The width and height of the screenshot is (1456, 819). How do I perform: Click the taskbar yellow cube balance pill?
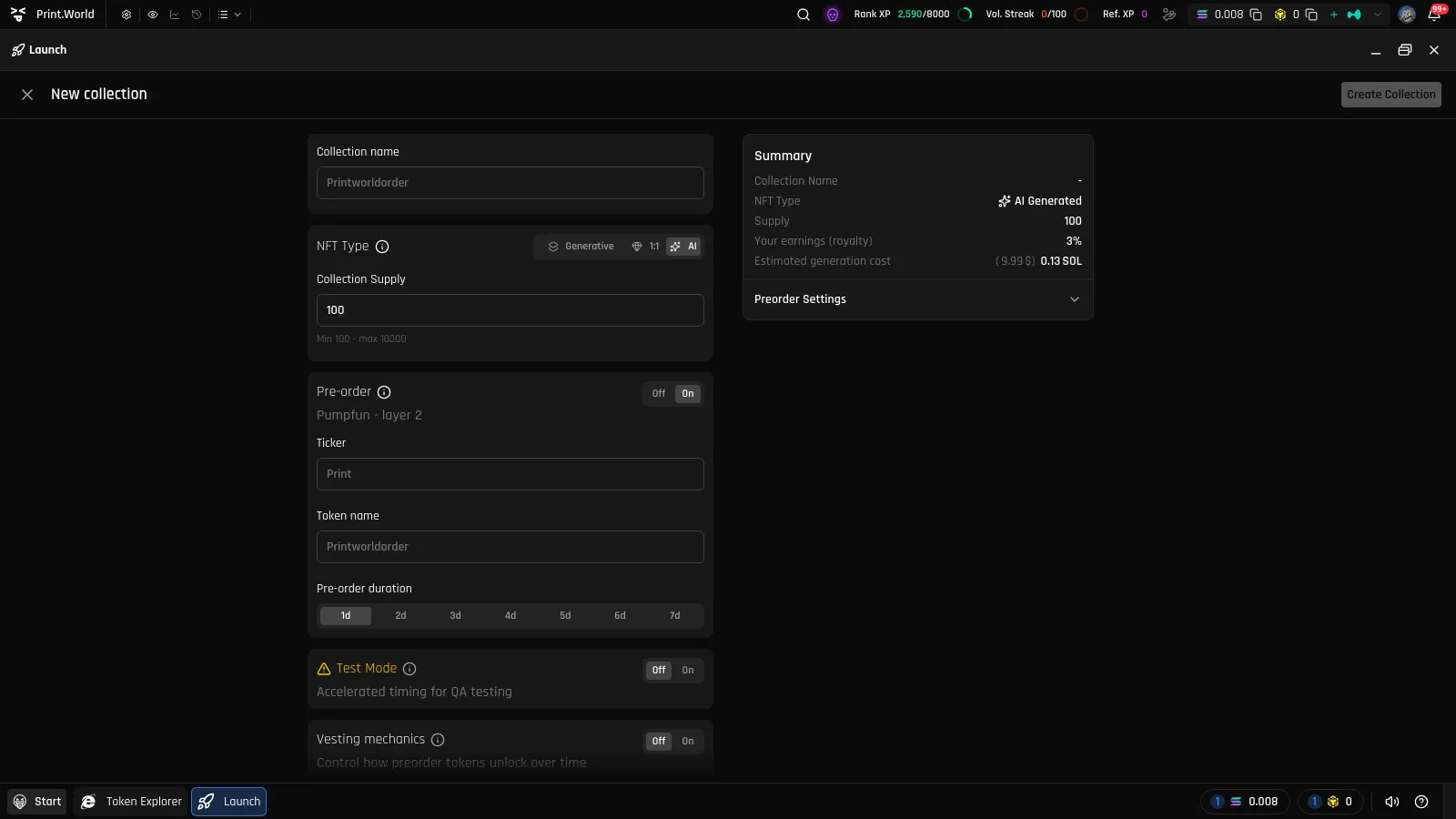tap(1330, 802)
